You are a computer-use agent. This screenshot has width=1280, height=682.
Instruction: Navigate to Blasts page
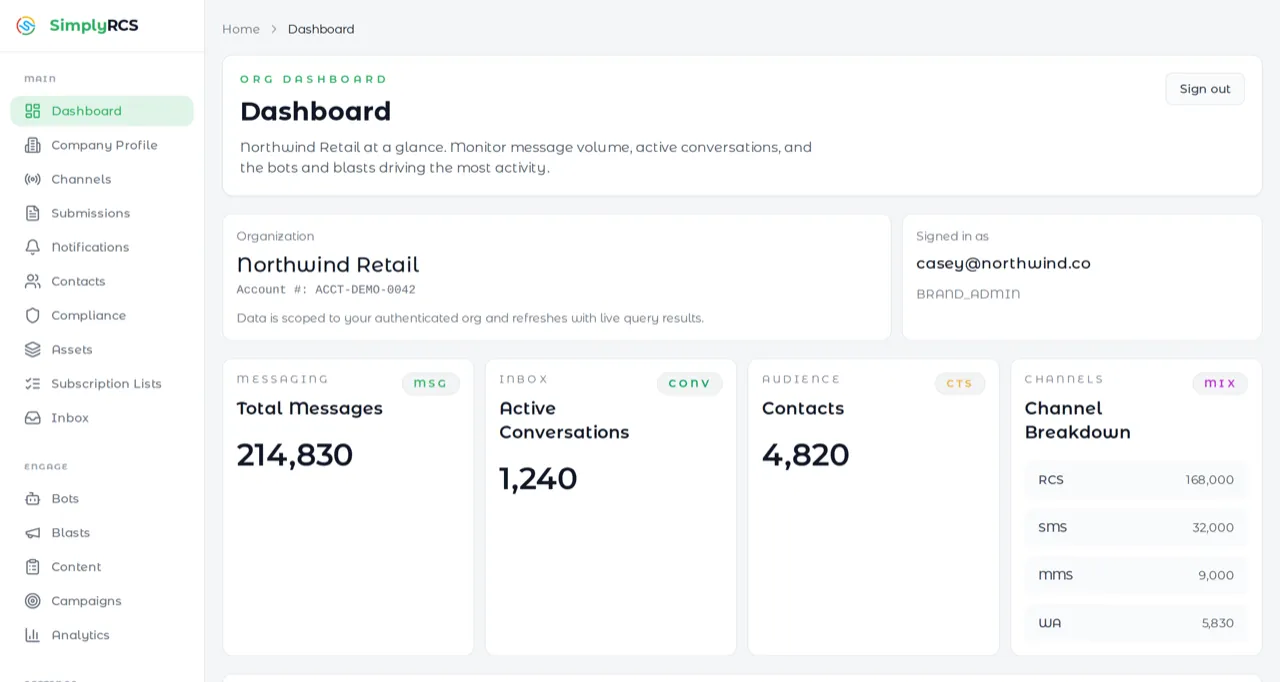[x=102, y=532]
